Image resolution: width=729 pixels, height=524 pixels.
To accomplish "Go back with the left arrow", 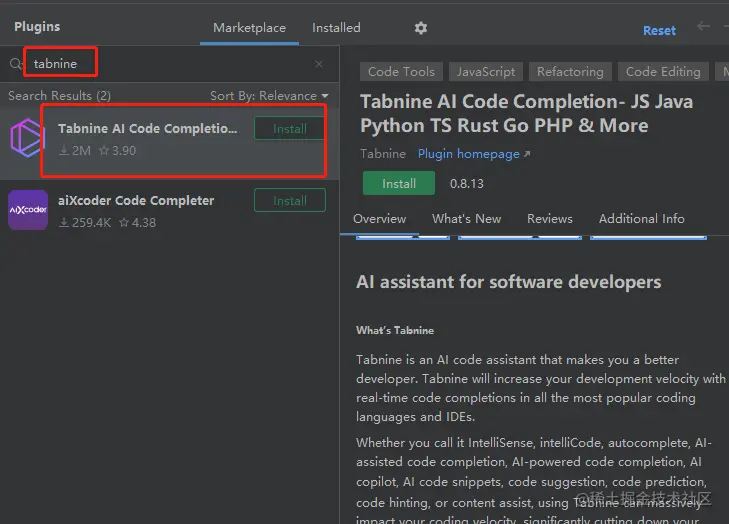I will click(x=703, y=27).
